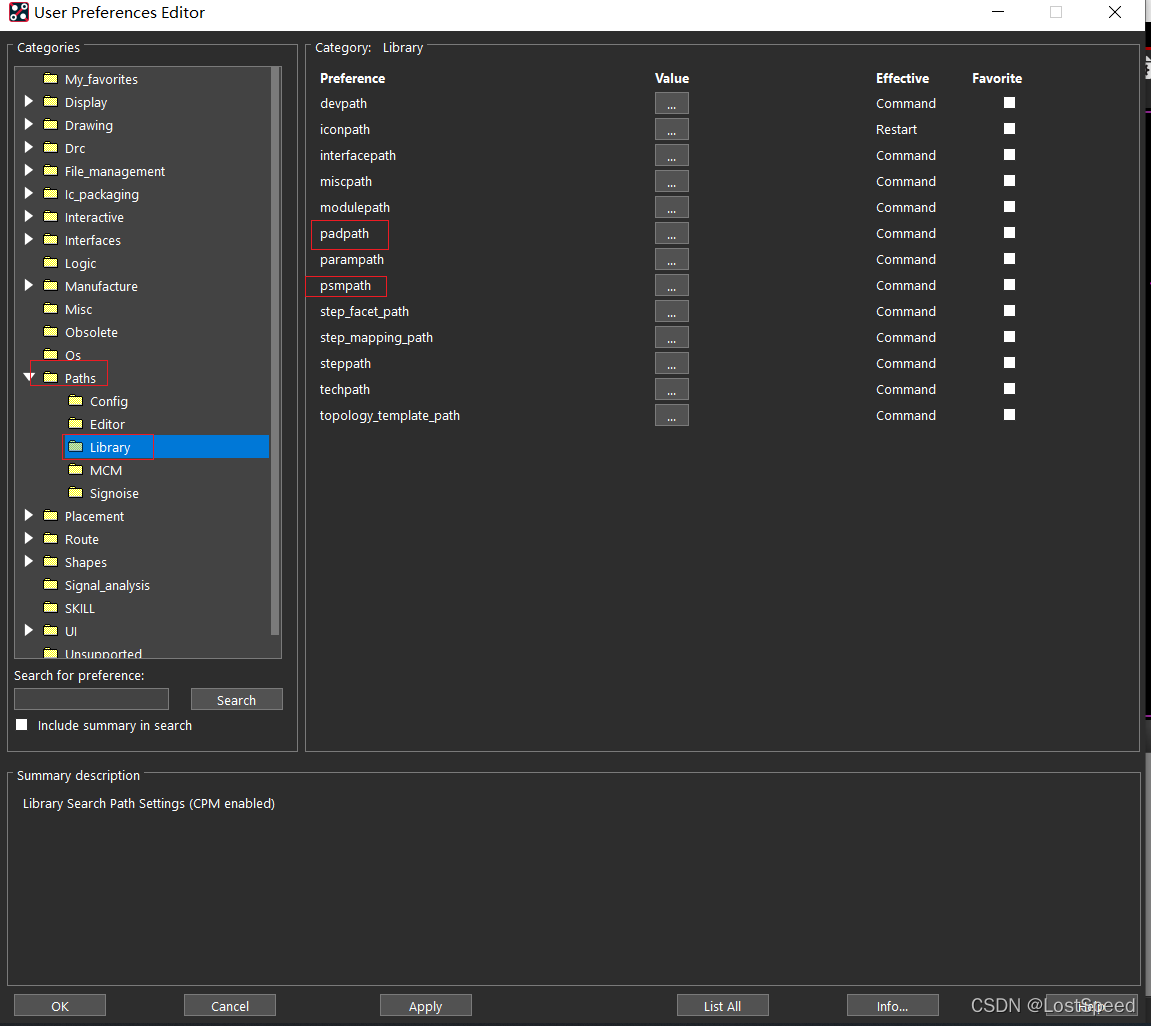Expand the Manufacture category node
This screenshot has width=1151, height=1026.
[29, 286]
